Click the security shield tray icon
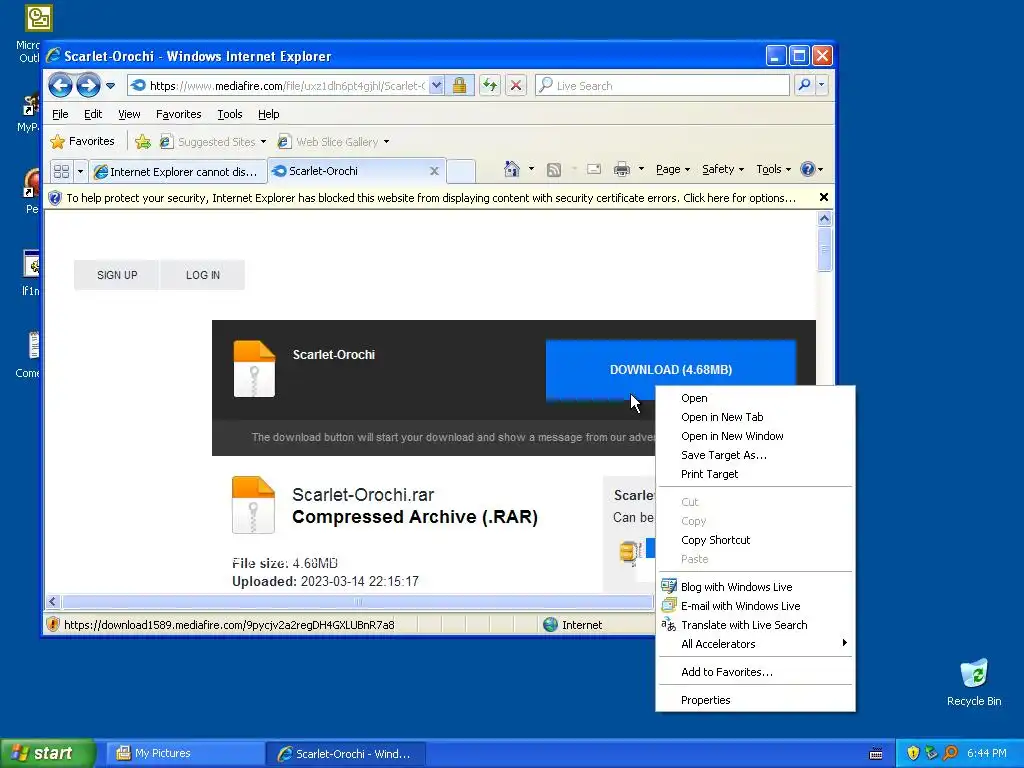The image size is (1024, 768). (x=913, y=753)
